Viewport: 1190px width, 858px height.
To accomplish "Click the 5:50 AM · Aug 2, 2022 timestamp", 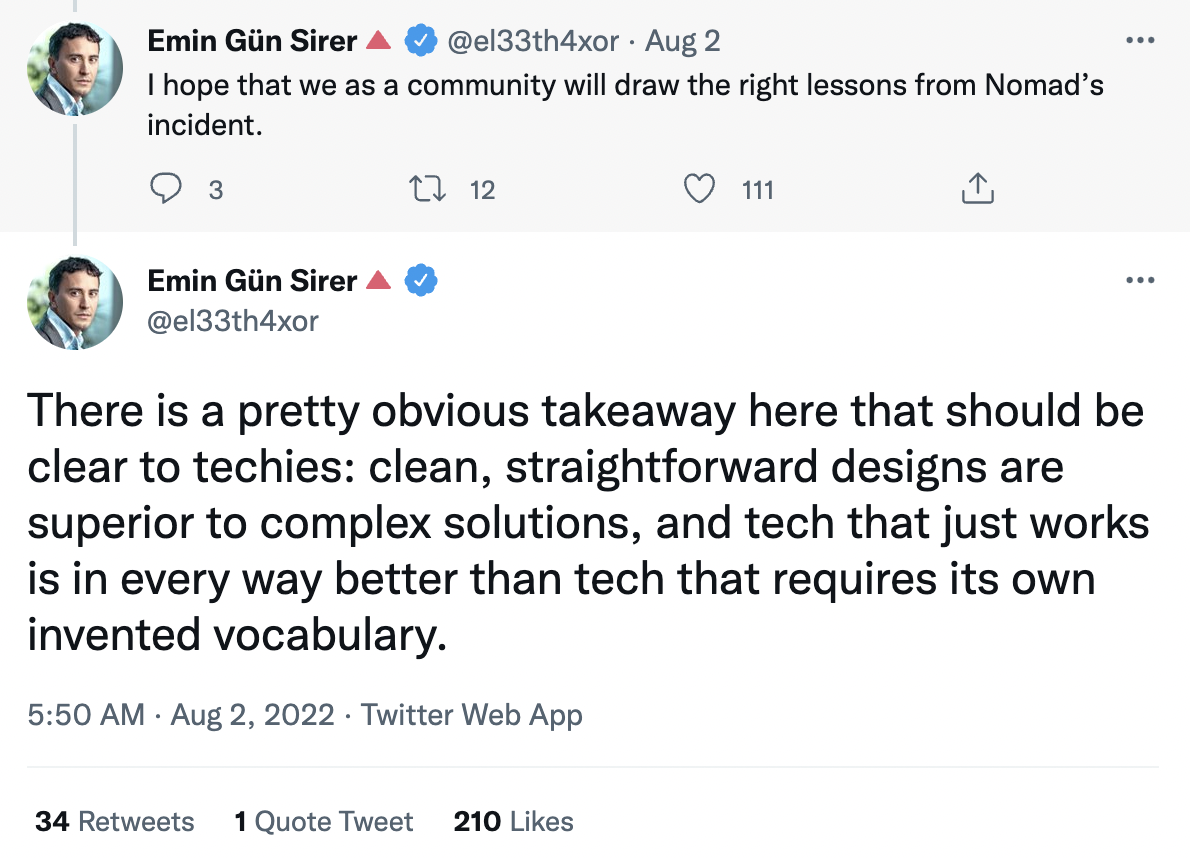I will point(180,716).
